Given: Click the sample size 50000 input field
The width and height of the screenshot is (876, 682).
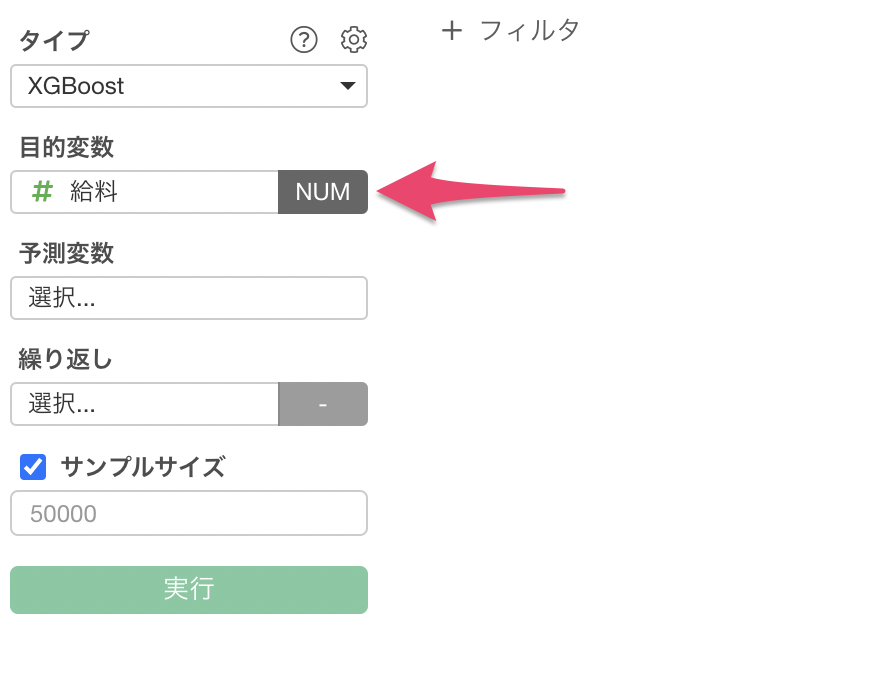Looking at the screenshot, I should 189,513.
